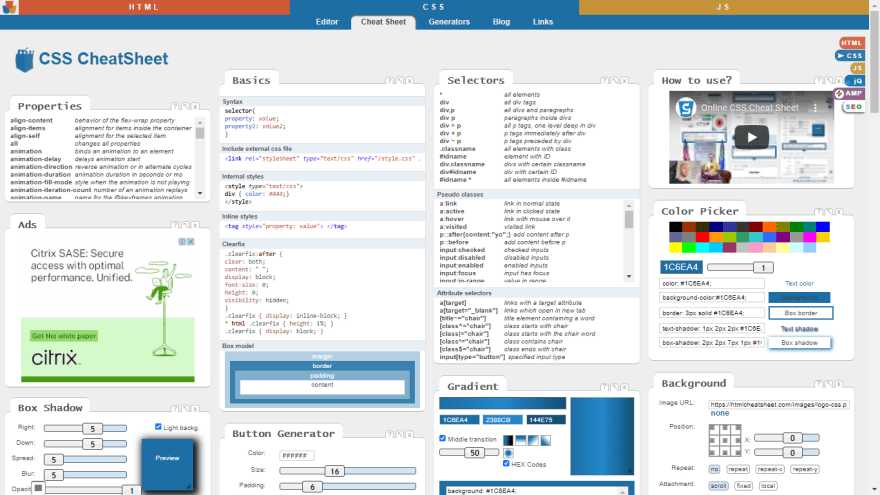Click the Box Shadow Preview box
The height and width of the screenshot is (495, 880).
[x=167, y=464]
